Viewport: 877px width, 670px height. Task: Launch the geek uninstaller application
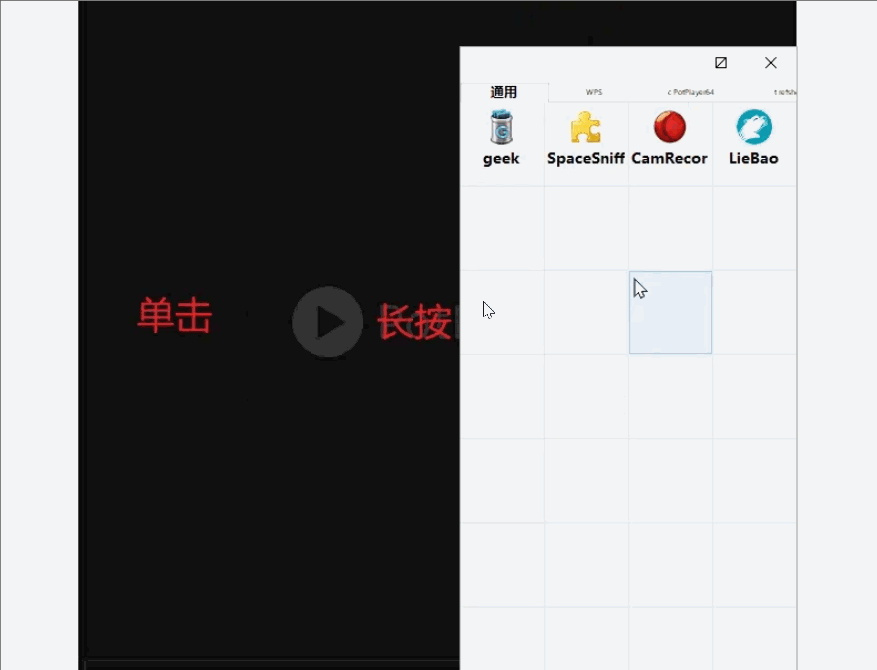[x=501, y=135]
